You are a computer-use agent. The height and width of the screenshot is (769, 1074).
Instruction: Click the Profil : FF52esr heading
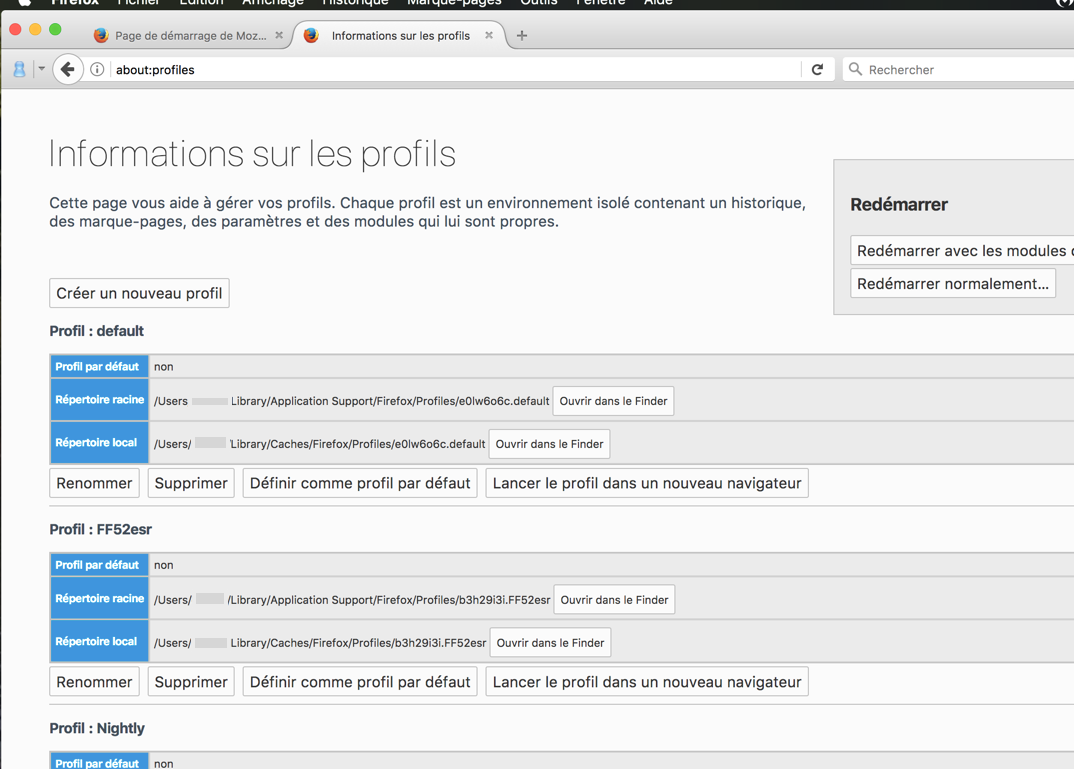pos(101,529)
